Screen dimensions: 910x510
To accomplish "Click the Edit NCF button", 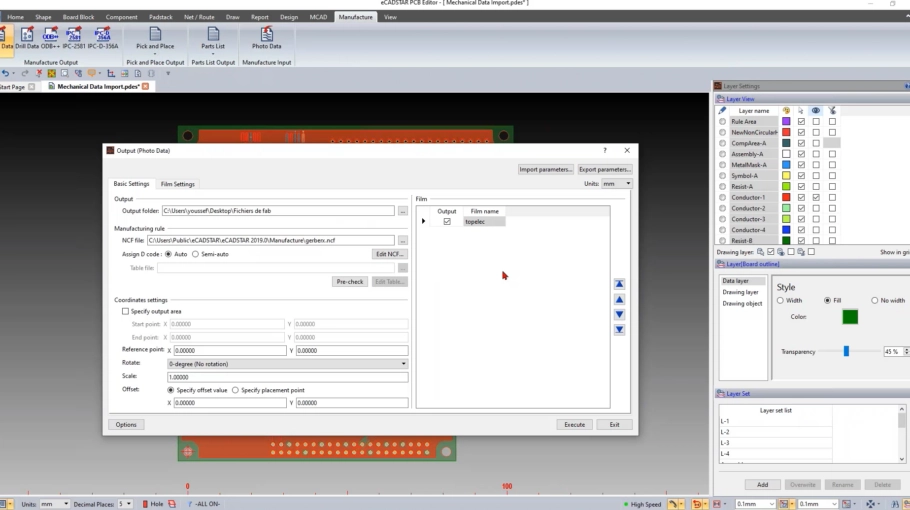I will 389,254.
